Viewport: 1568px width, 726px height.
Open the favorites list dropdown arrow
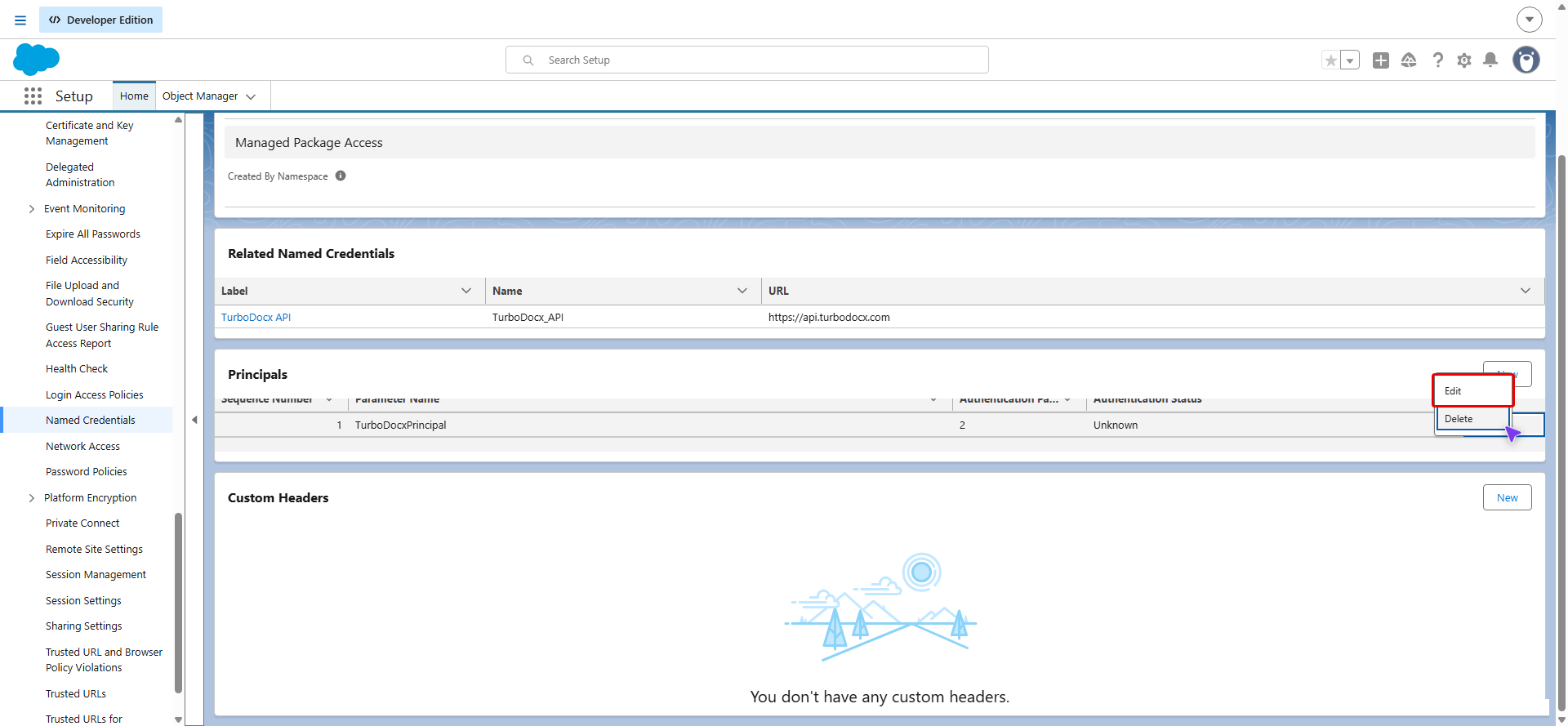pyautogui.click(x=1350, y=60)
